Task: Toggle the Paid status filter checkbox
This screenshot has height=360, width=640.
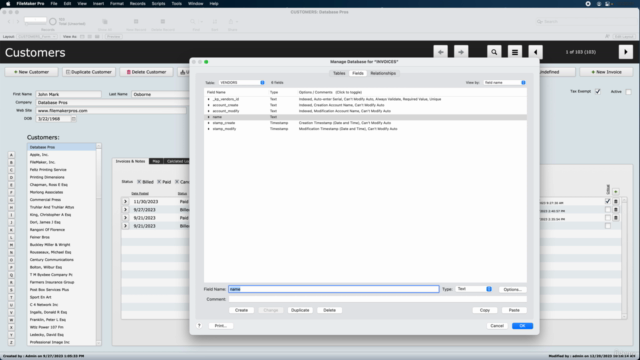Action: 159,182
